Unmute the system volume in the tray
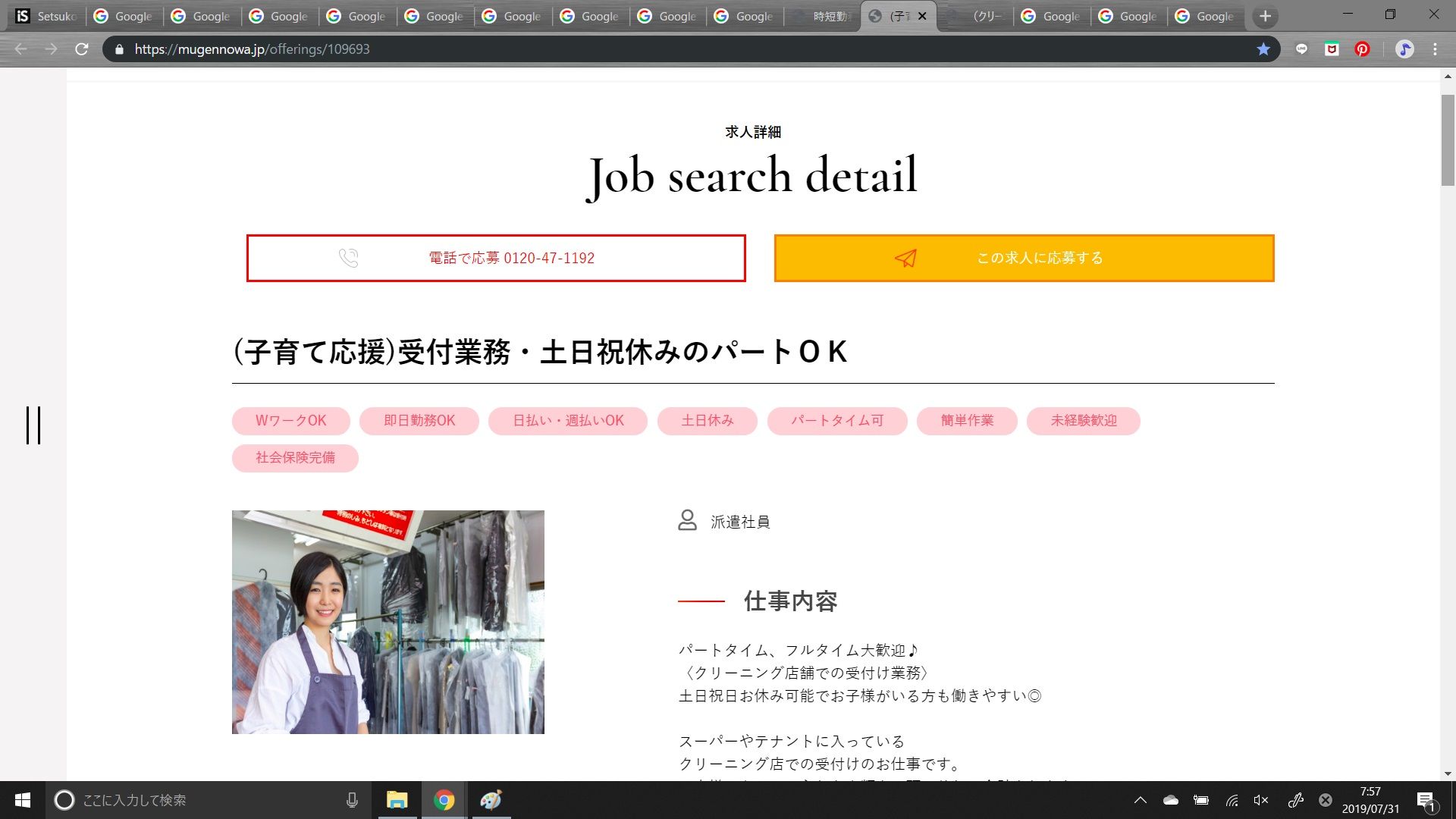Viewport: 1456px width, 819px height. (1260, 799)
